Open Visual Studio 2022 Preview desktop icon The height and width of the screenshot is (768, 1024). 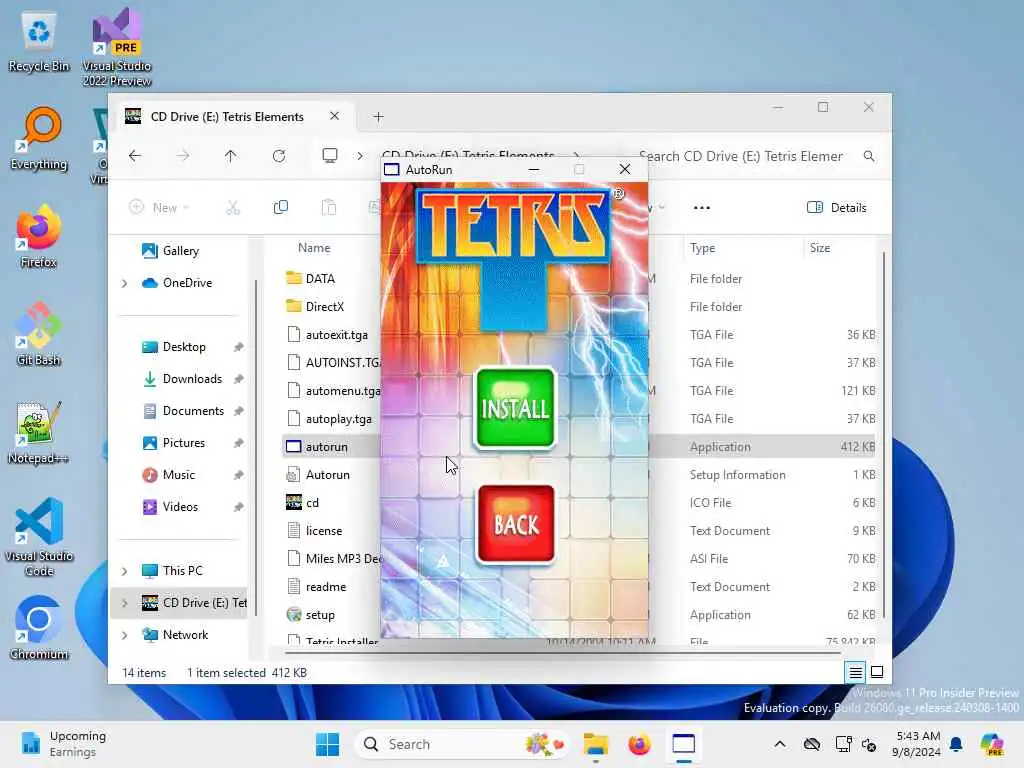[117, 47]
